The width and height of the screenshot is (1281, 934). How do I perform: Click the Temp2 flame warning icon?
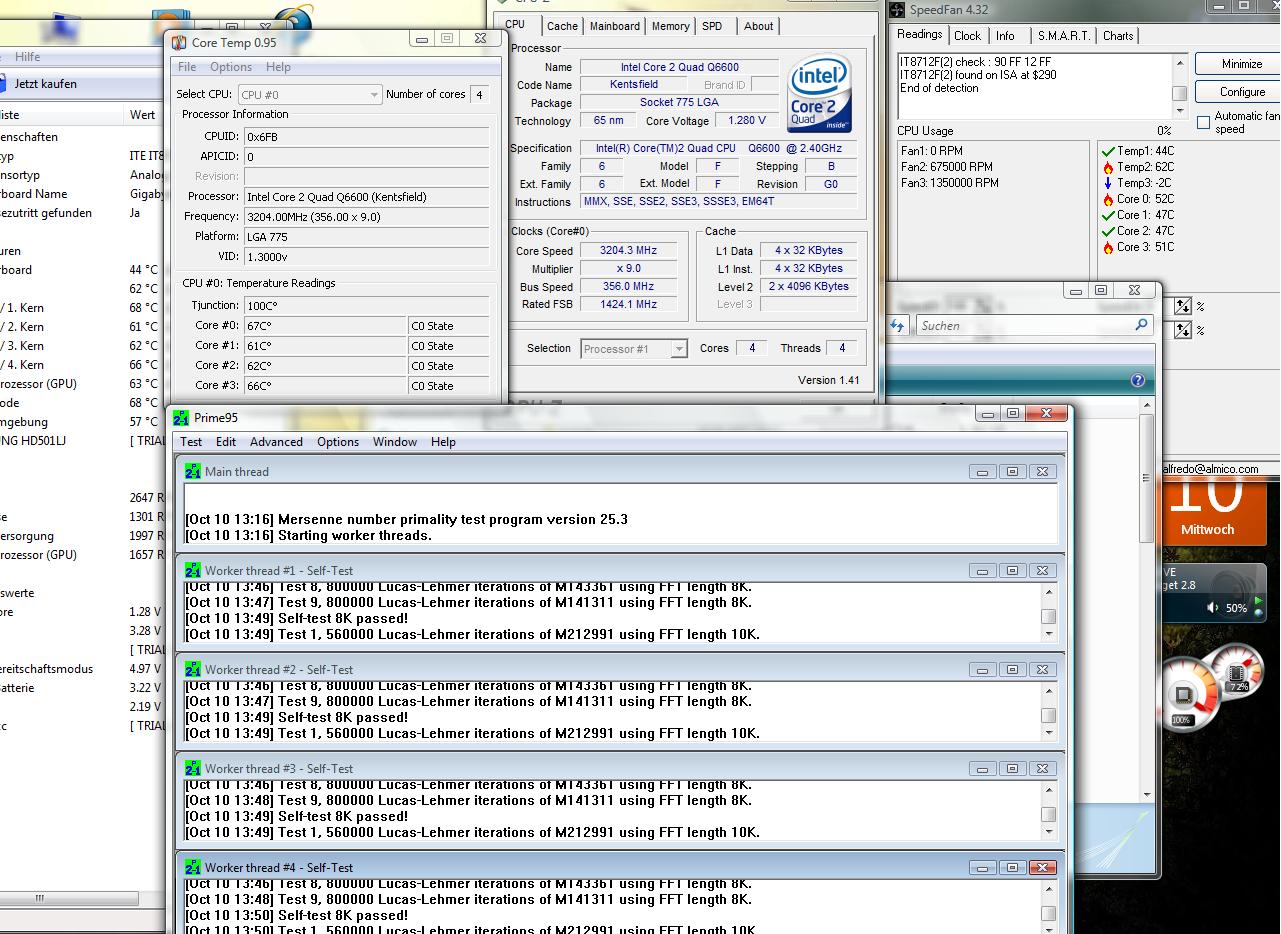tap(1108, 167)
